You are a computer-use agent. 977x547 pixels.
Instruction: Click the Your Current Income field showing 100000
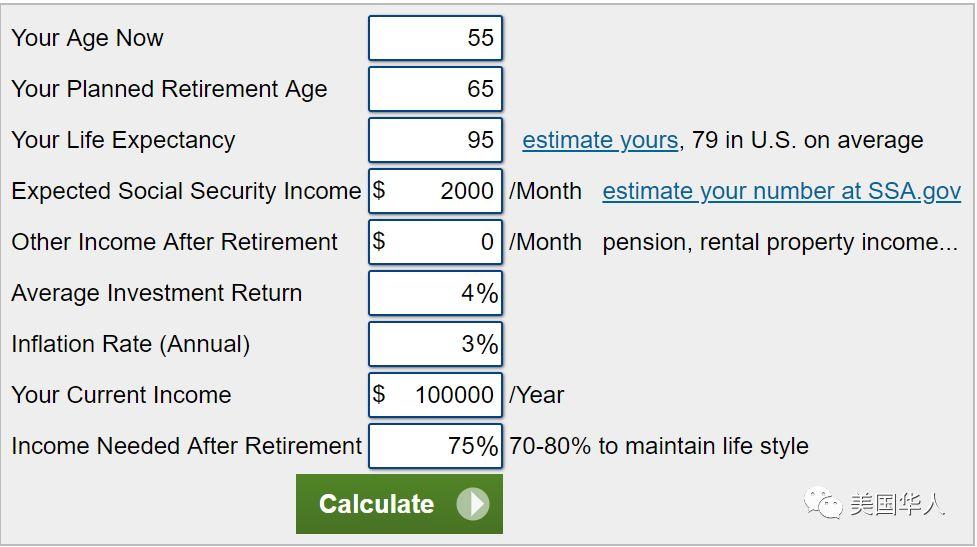435,395
